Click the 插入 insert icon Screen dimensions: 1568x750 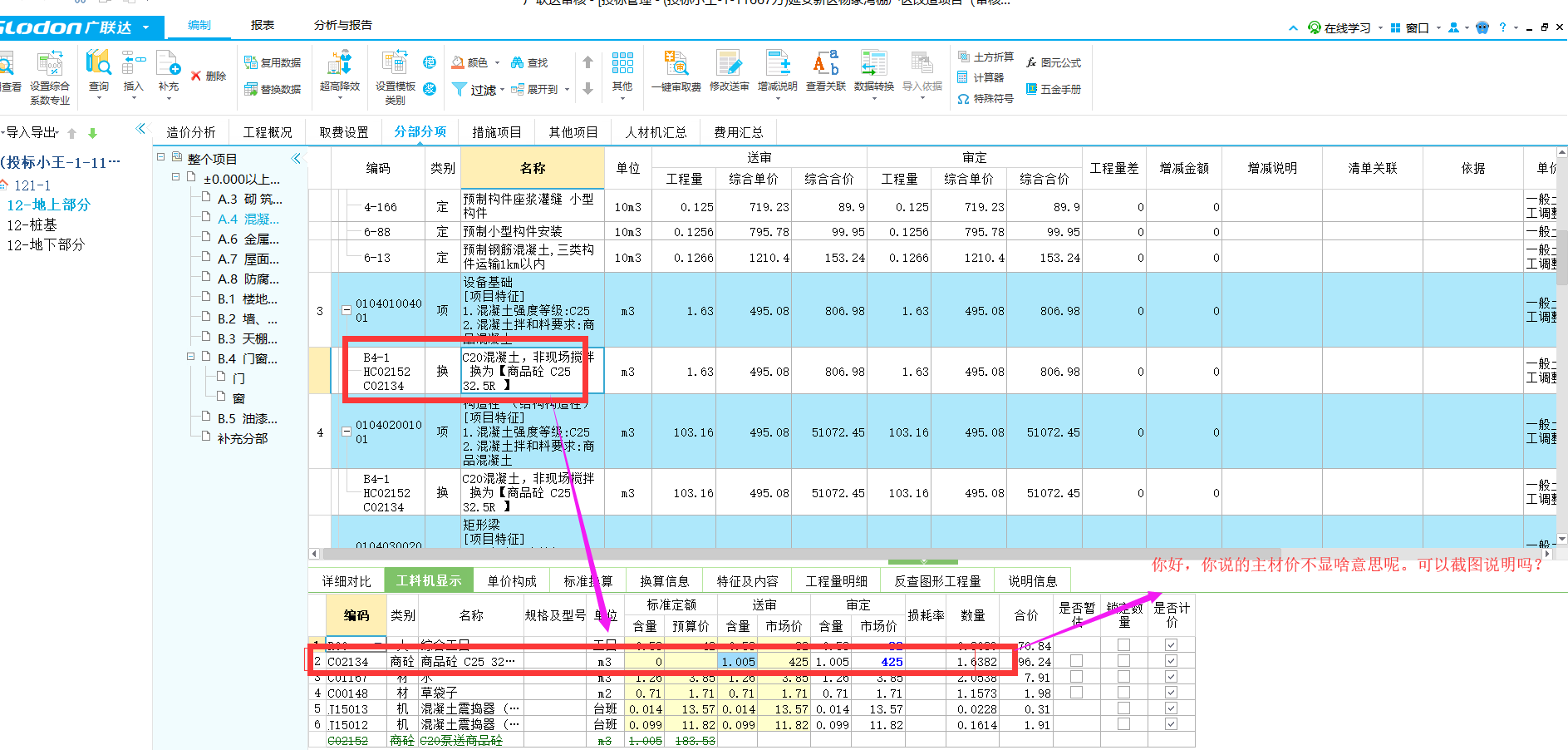point(133,63)
